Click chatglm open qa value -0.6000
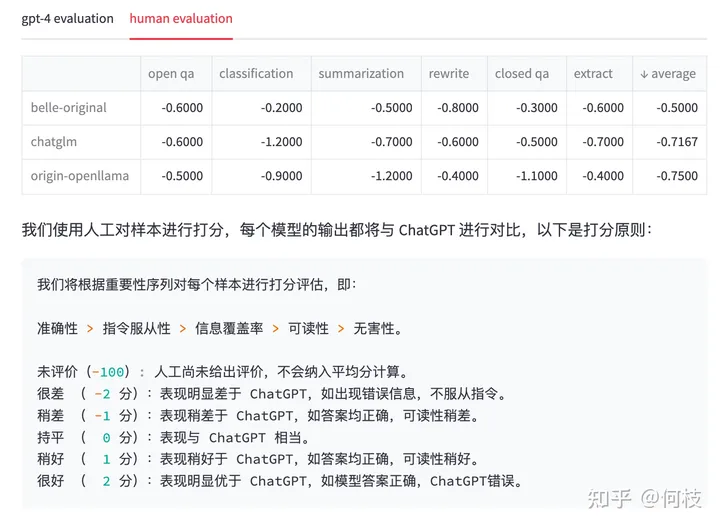 (182, 142)
